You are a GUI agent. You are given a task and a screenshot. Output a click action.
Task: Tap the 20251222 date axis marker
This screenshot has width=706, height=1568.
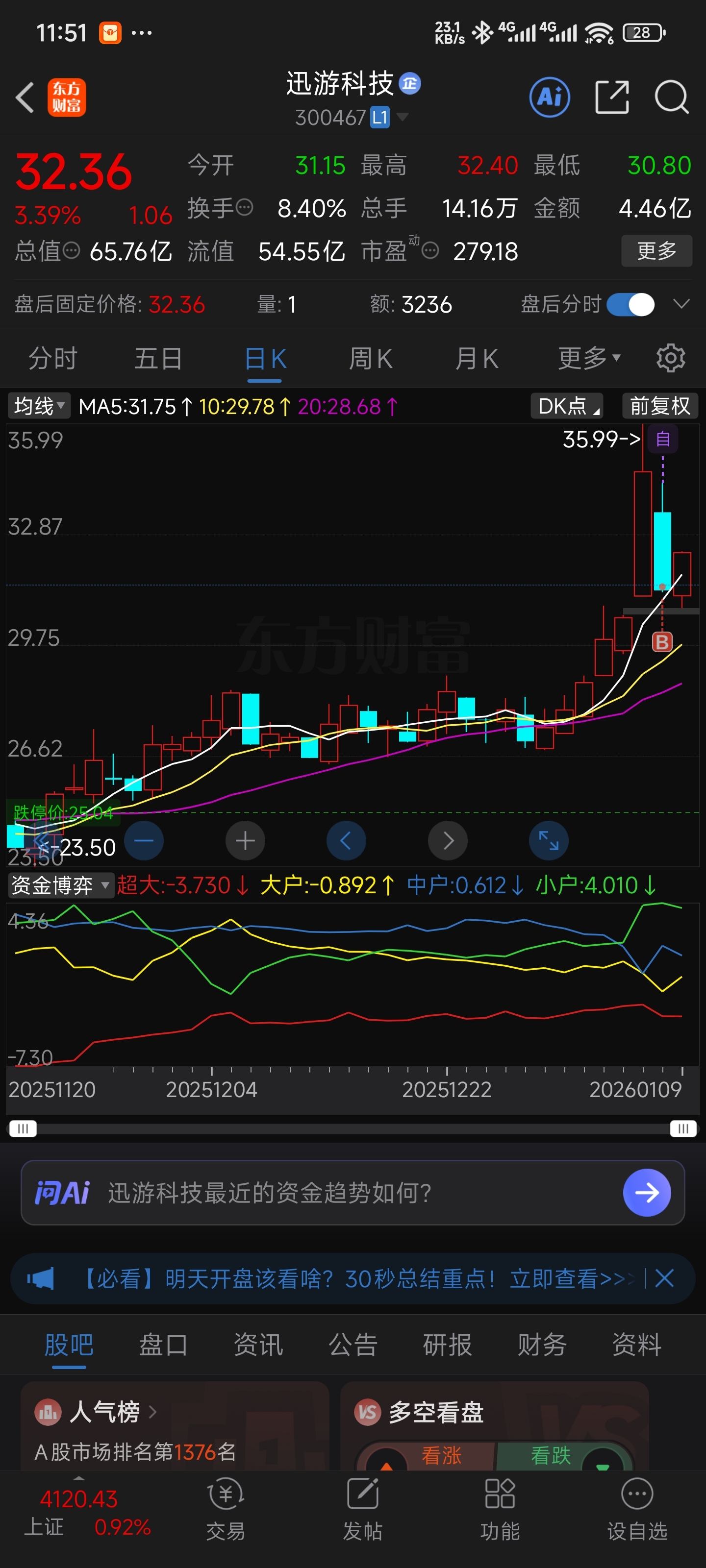[x=447, y=1089]
